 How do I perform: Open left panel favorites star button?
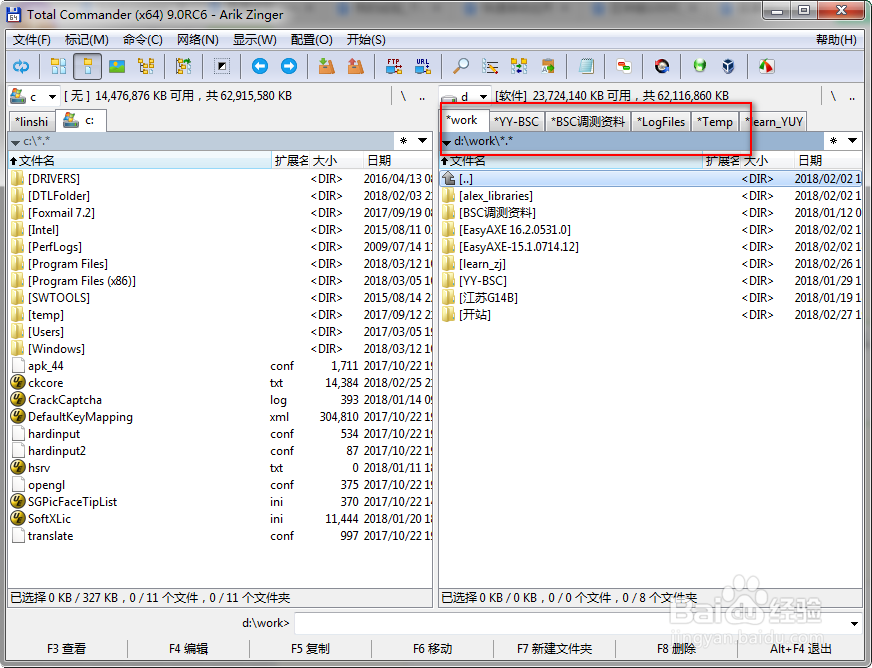(404, 141)
